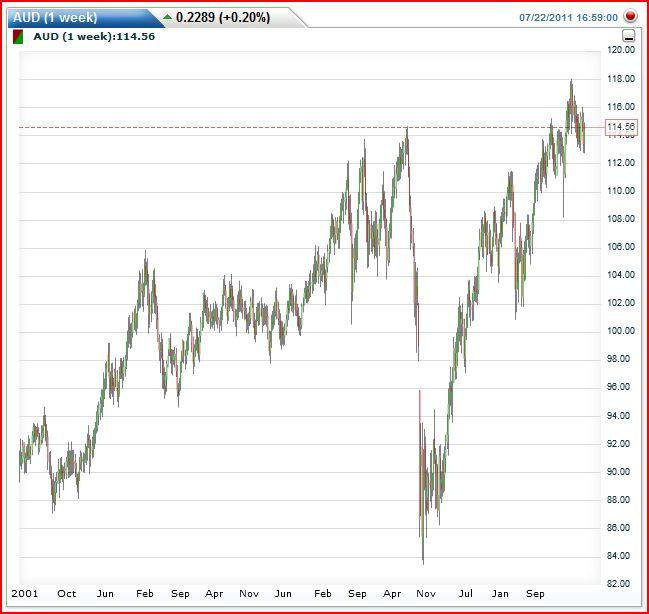Click the 07/22/2011 16:59:00 timestamp
The image size is (649, 614).
568,17
